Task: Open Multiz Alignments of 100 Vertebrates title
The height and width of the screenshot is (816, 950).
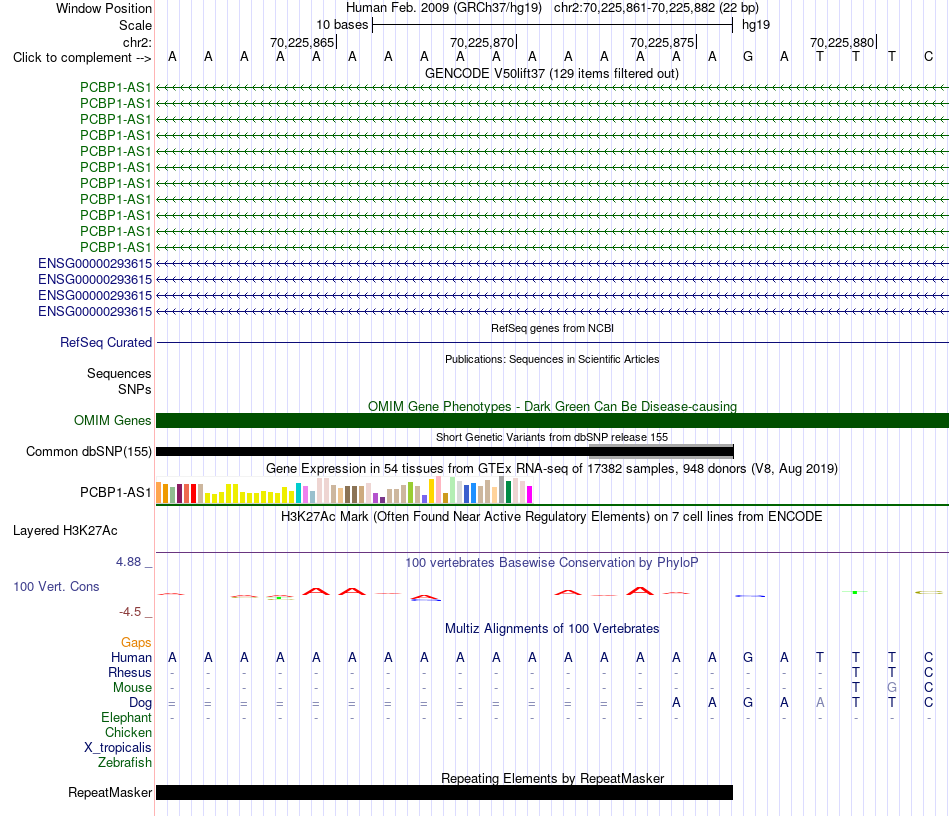Action: pyautogui.click(x=552, y=629)
